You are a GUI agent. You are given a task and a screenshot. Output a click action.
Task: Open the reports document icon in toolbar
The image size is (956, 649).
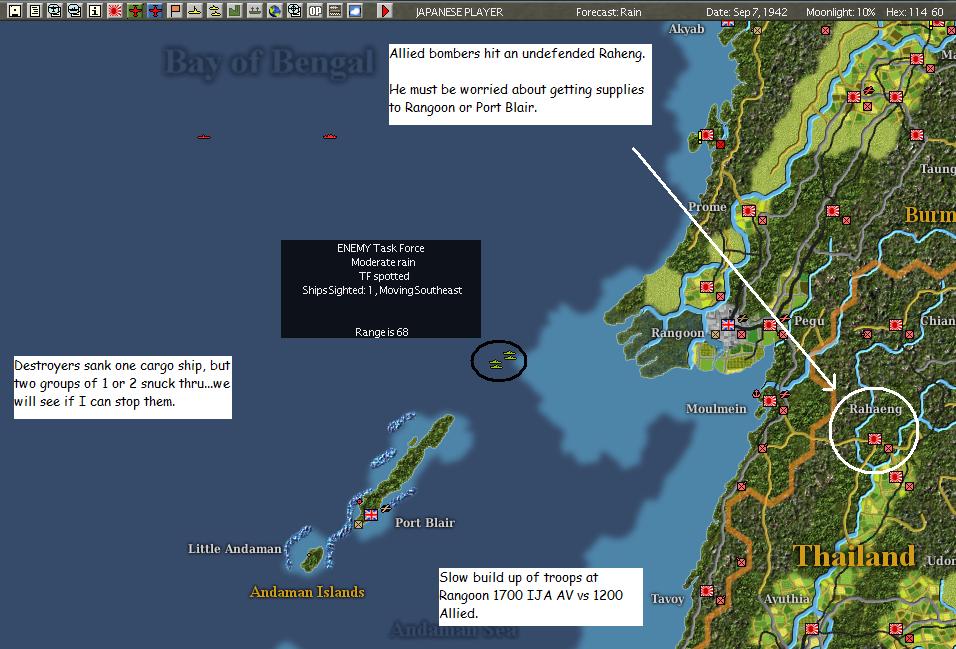click(x=35, y=10)
